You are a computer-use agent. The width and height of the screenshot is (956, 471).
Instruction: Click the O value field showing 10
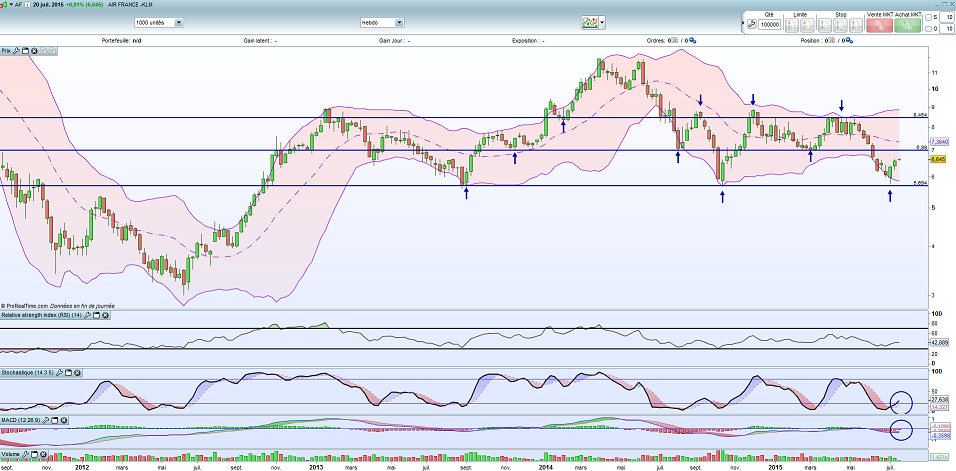coord(946,29)
